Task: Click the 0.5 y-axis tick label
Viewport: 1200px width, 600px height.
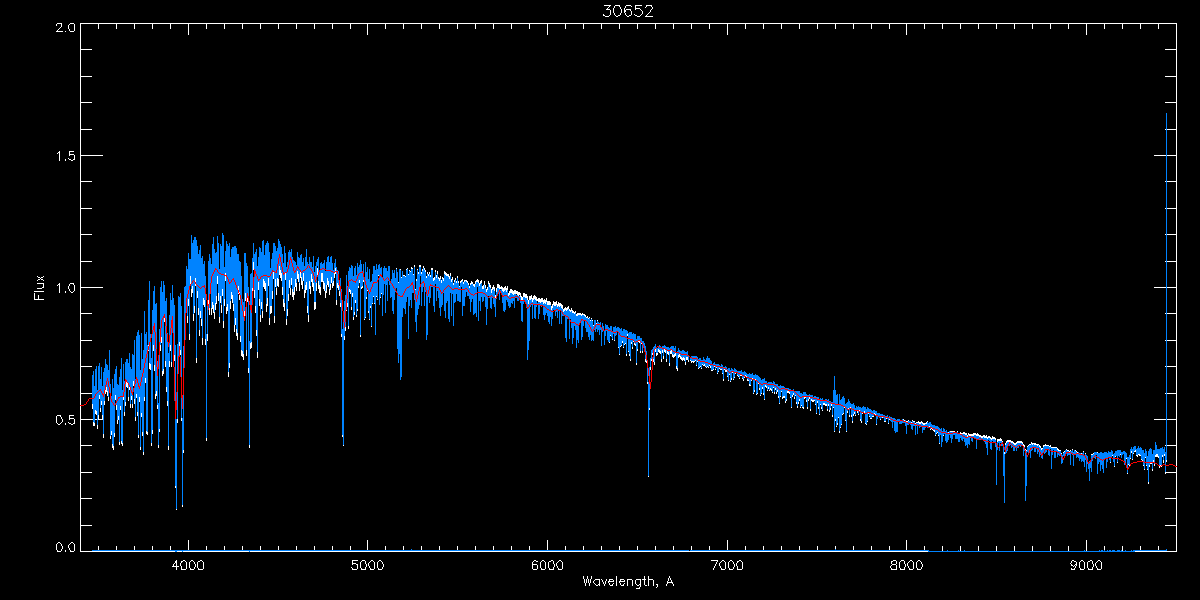Action: click(x=65, y=419)
